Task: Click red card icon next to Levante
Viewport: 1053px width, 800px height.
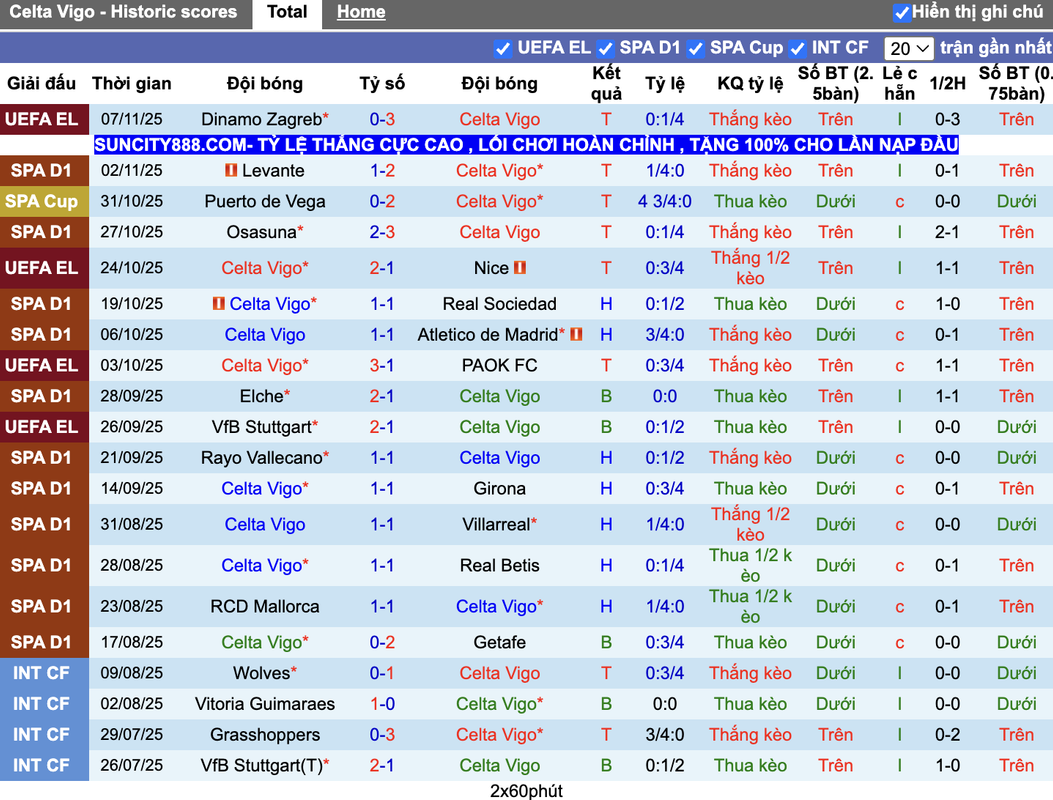Action: click(231, 170)
